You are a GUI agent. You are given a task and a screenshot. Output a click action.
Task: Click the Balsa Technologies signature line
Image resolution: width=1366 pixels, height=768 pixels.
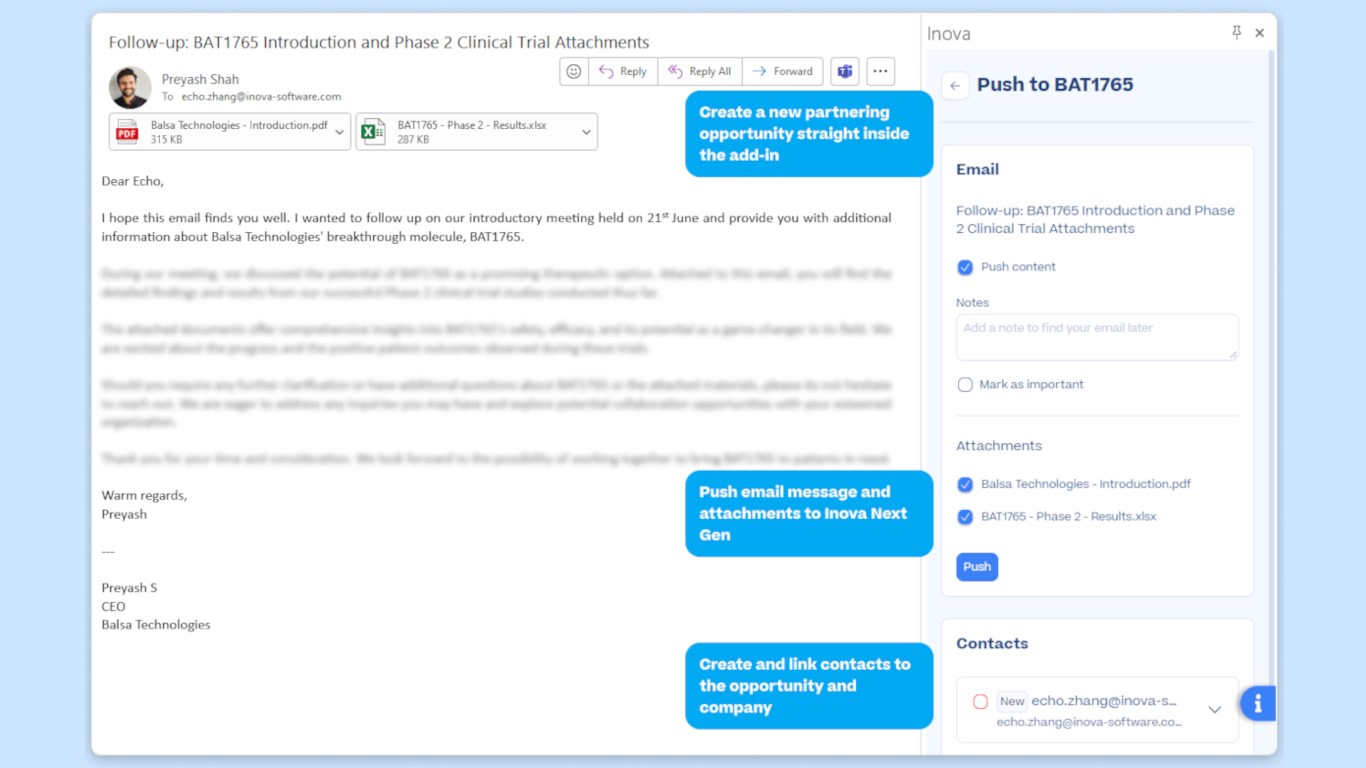156,625
